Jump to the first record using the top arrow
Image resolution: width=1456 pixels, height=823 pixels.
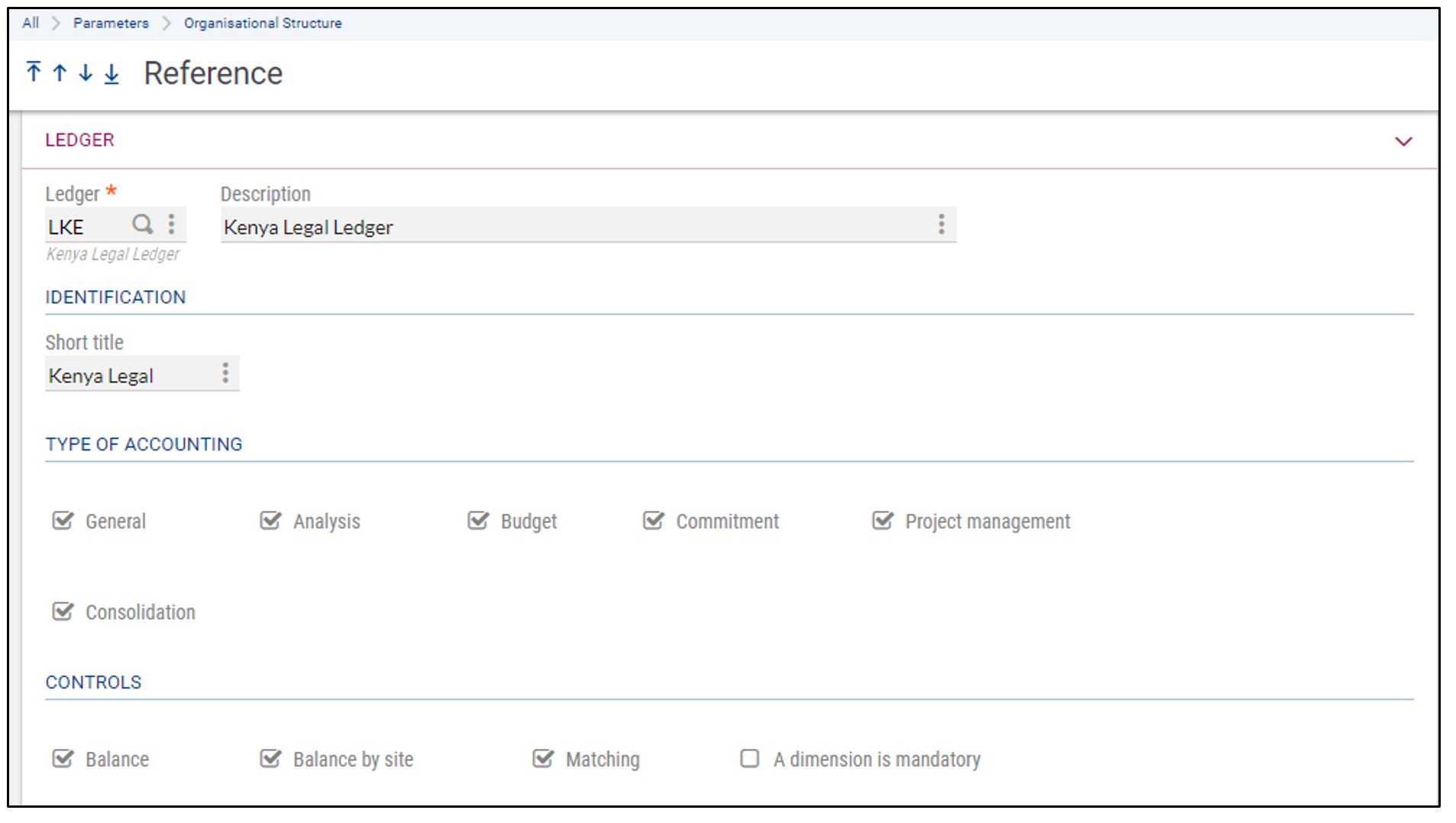(34, 73)
